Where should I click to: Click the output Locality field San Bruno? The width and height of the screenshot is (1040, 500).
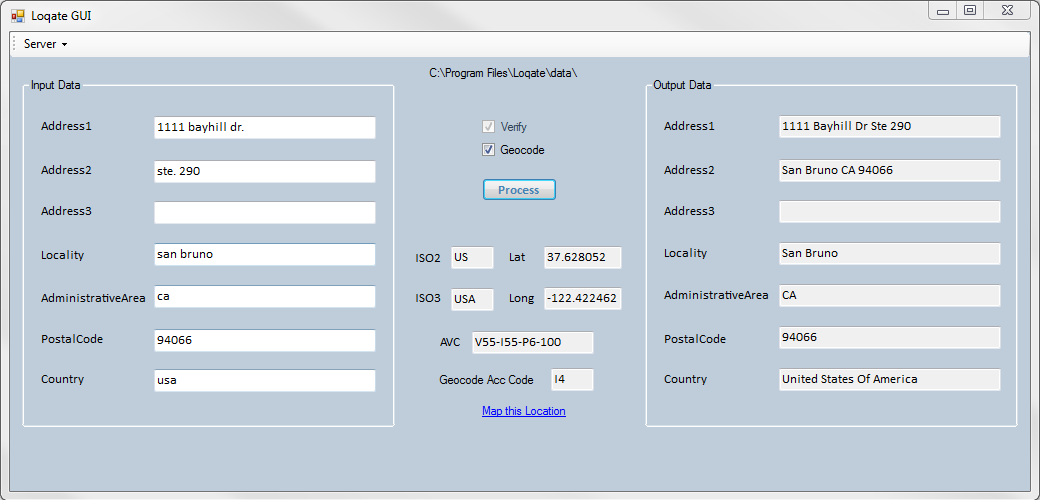click(889, 253)
